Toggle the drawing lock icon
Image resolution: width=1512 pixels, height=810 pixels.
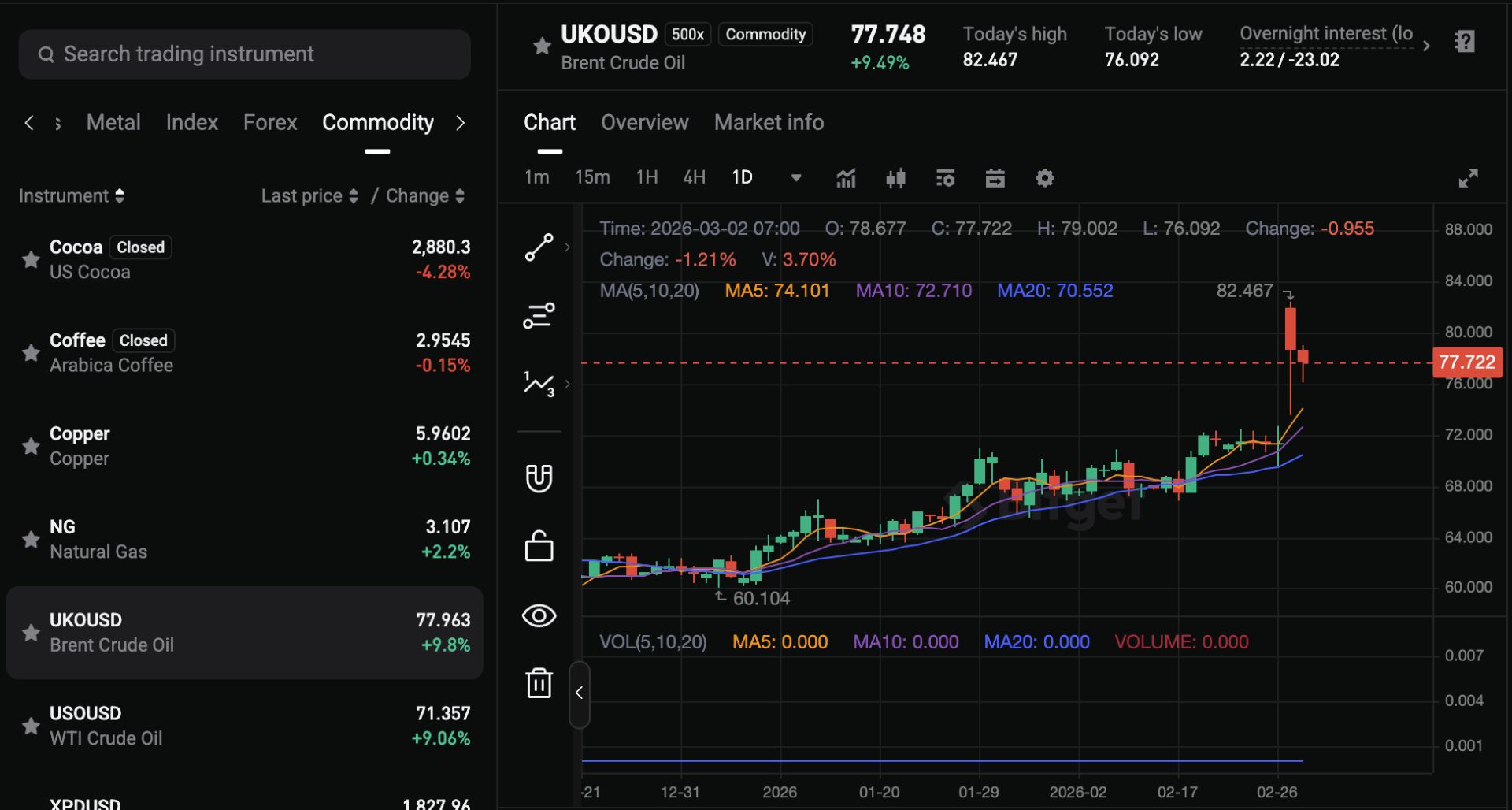click(539, 546)
